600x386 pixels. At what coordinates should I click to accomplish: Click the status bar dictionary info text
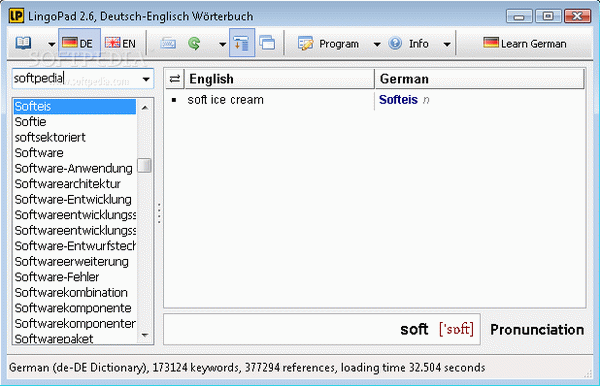(247, 368)
